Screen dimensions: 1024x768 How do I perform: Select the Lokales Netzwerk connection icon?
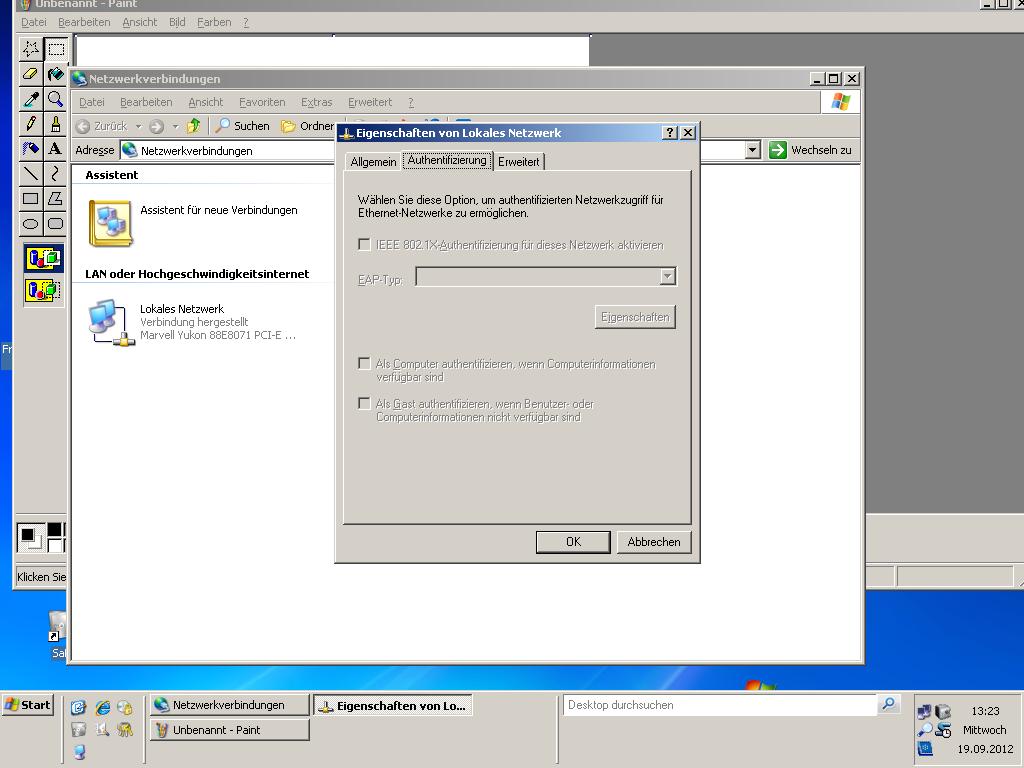111,323
